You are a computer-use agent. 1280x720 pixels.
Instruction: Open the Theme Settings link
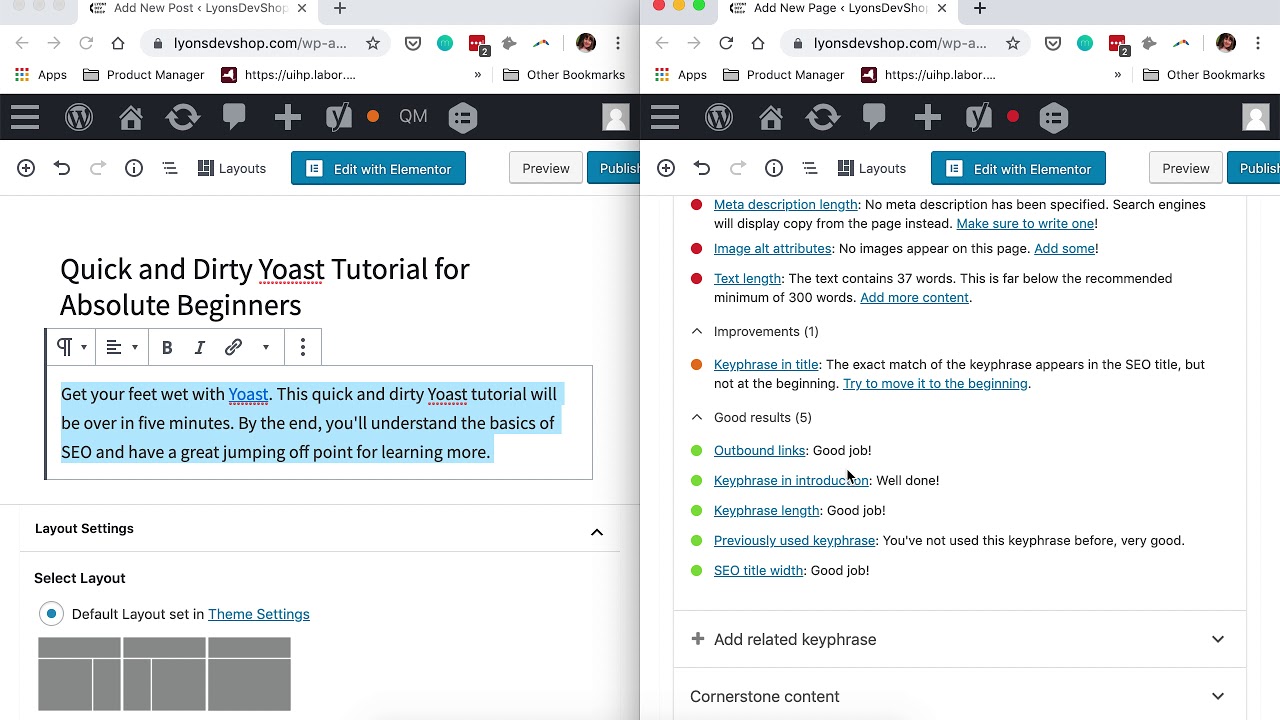click(259, 614)
